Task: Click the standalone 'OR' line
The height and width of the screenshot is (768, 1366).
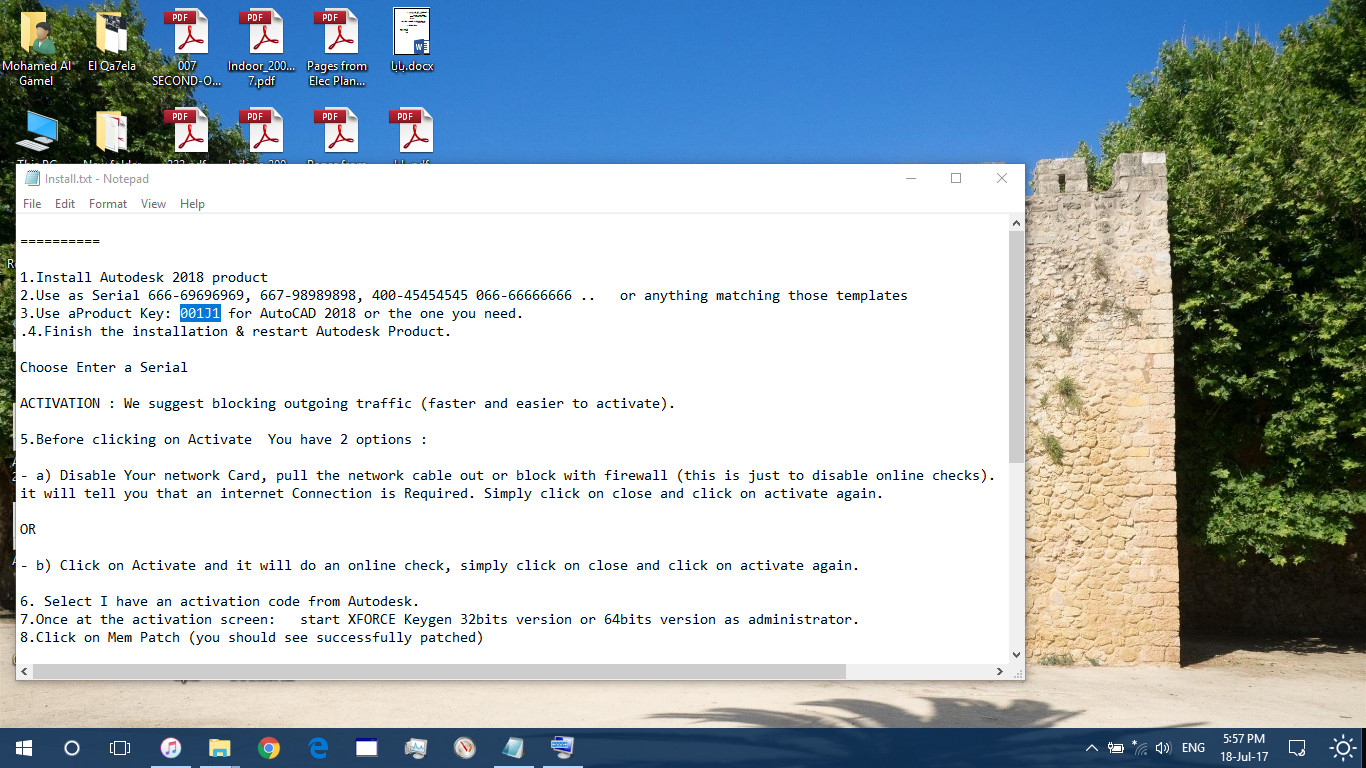Action: (x=28, y=529)
